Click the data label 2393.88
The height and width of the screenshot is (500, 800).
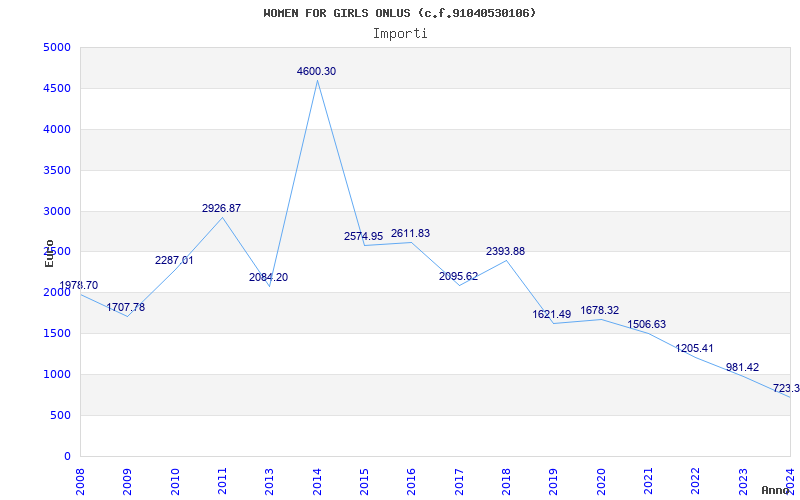coord(506,251)
